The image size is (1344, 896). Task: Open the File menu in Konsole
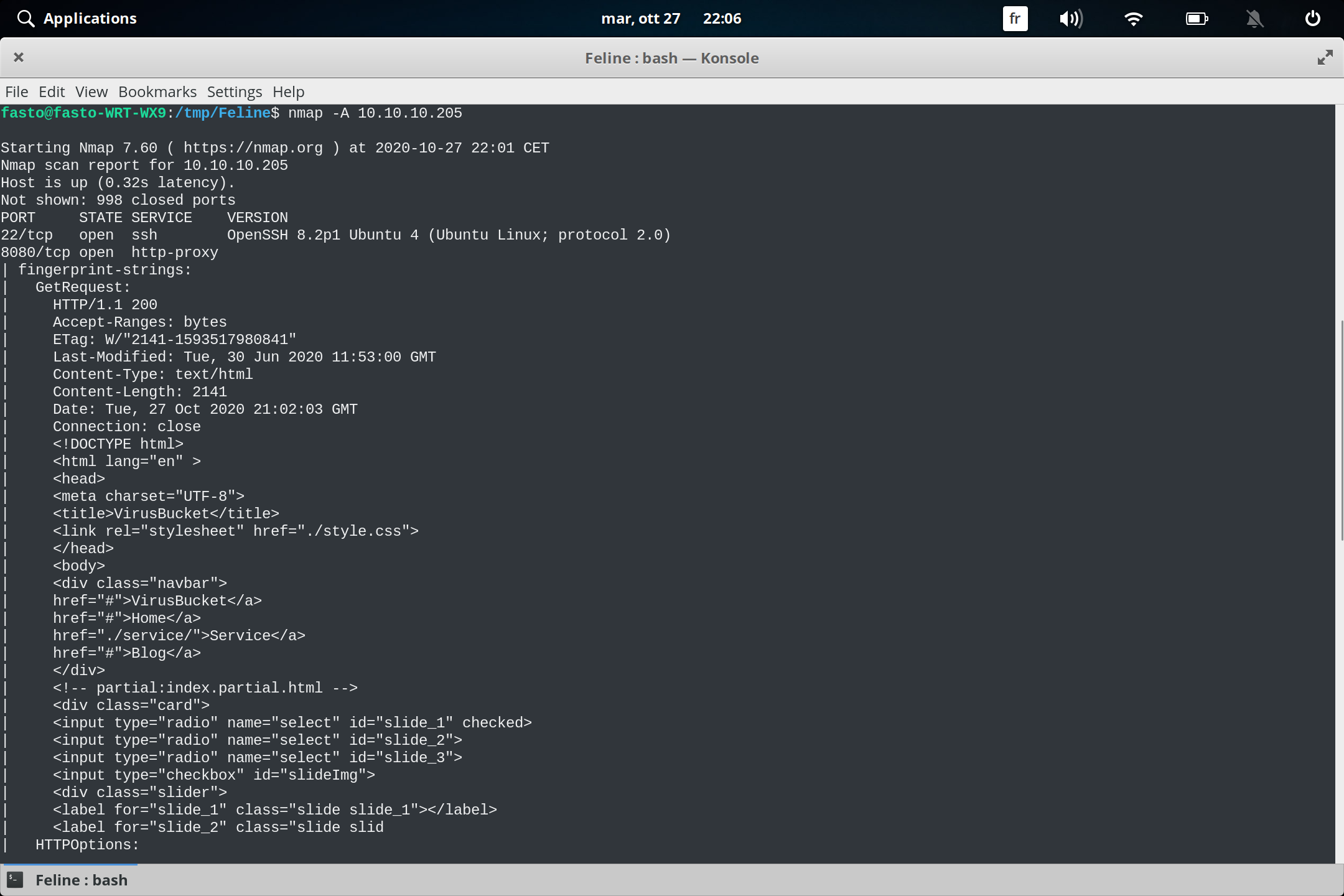tap(16, 91)
